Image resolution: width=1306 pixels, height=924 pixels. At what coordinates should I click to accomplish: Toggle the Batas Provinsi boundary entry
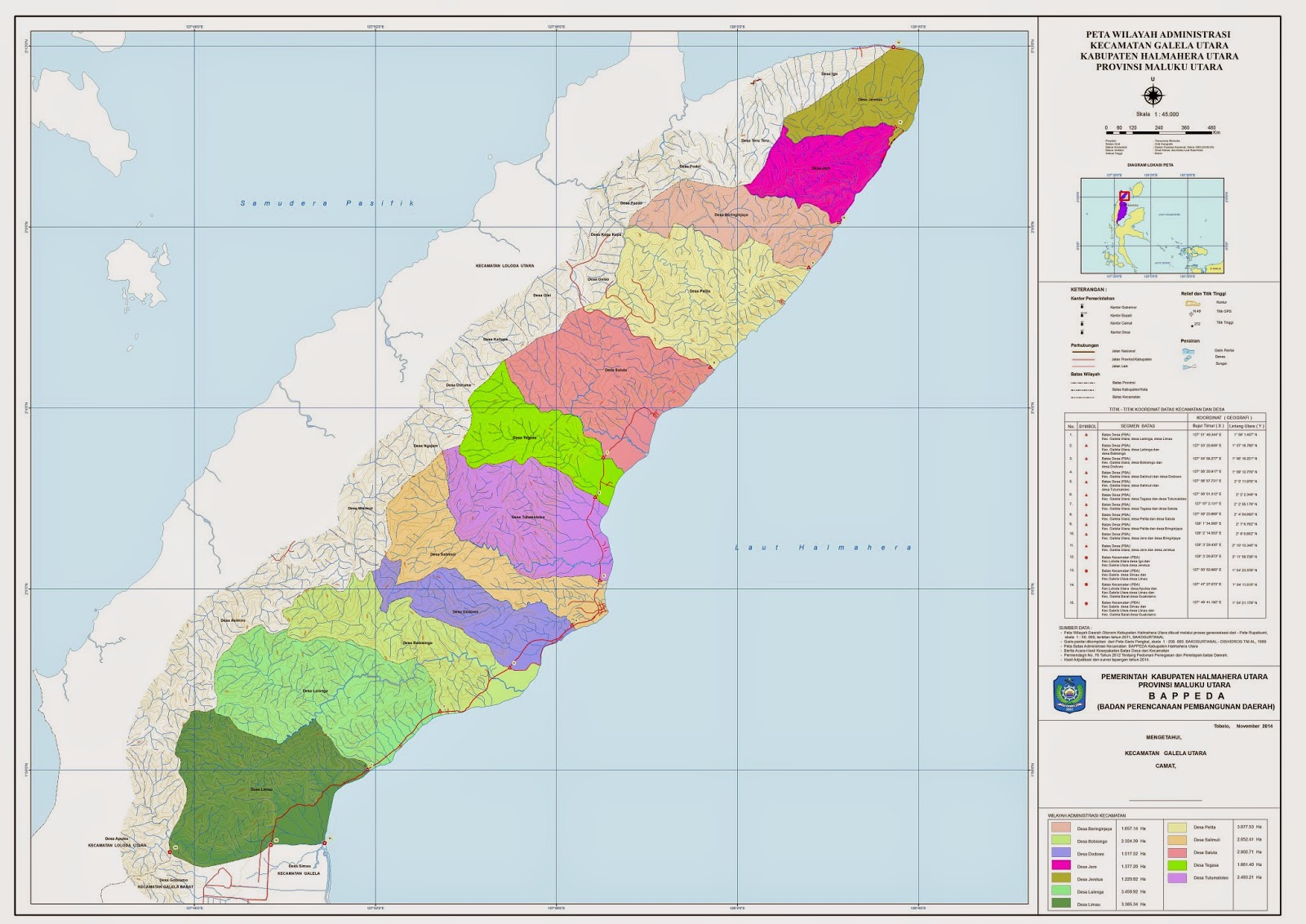[1083, 383]
